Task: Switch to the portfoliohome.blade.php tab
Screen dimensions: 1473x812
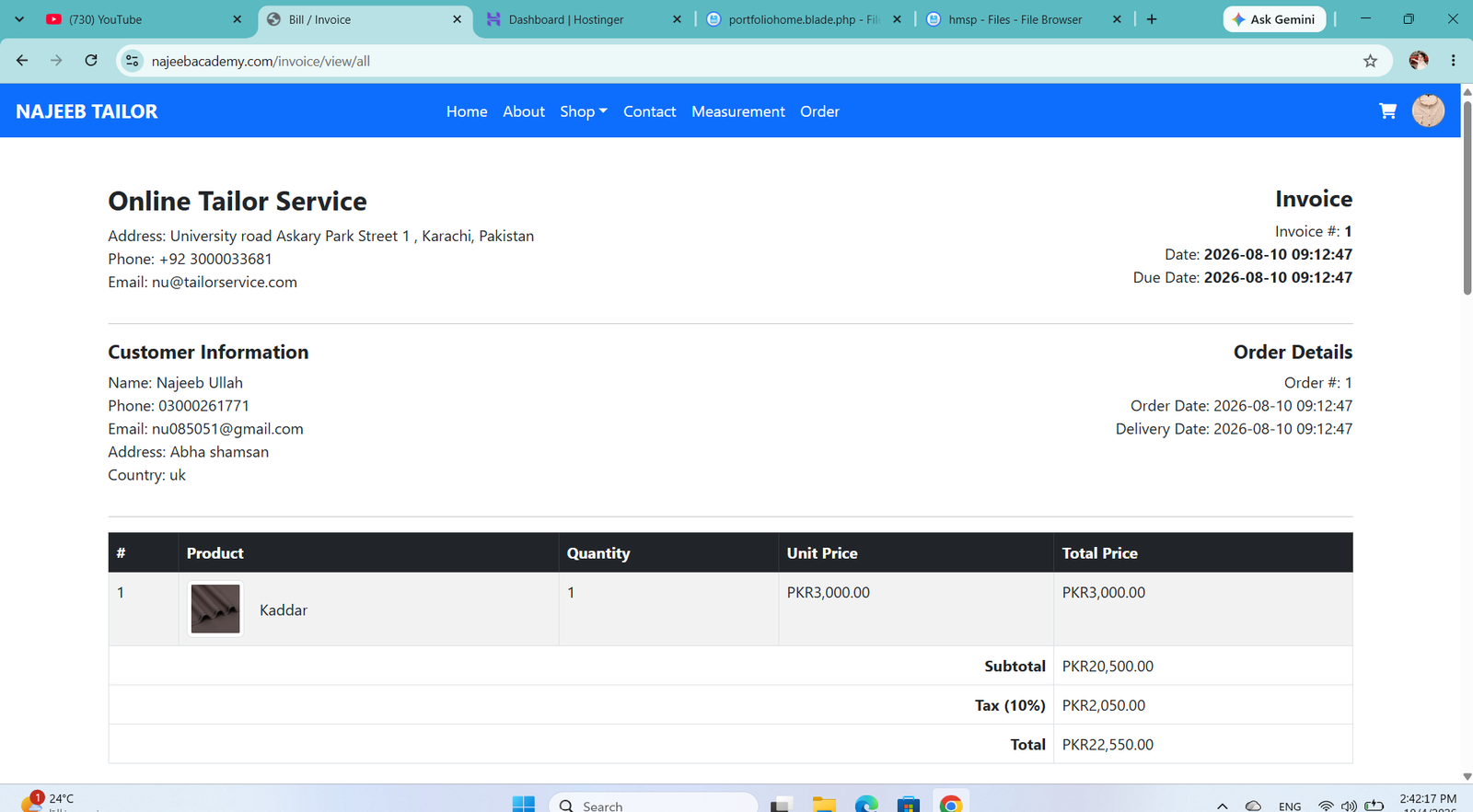Action: [x=804, y=19]
